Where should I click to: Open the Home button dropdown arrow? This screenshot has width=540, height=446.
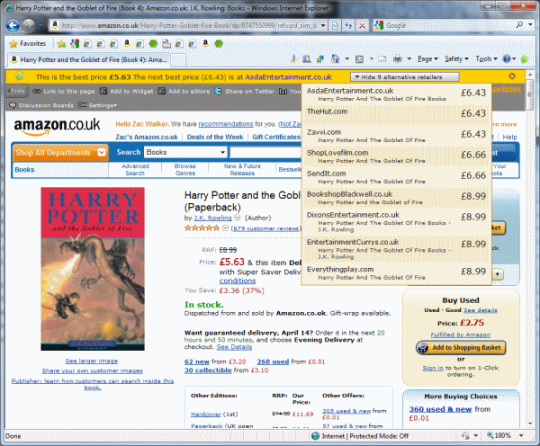click(x=347, y=59)
